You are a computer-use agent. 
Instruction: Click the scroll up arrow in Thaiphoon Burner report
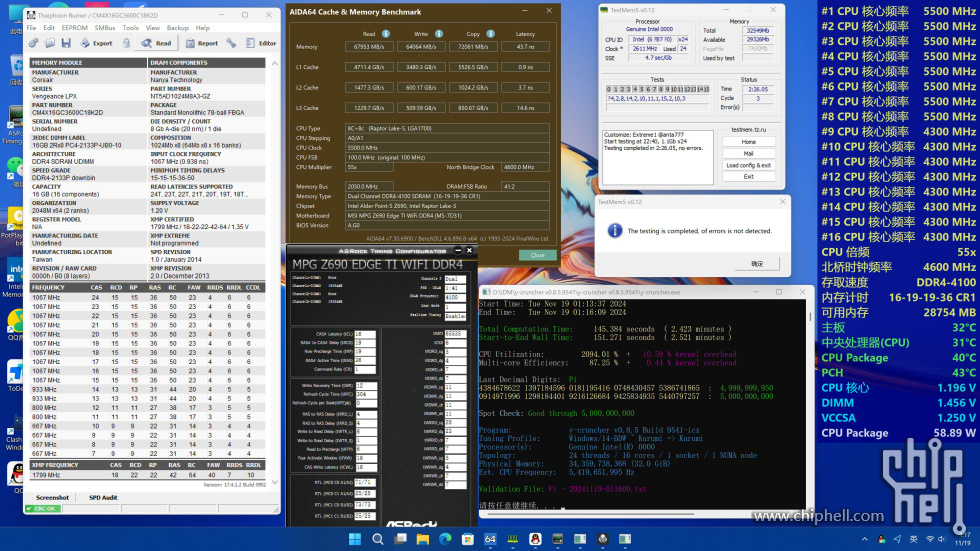coord(274,64)
